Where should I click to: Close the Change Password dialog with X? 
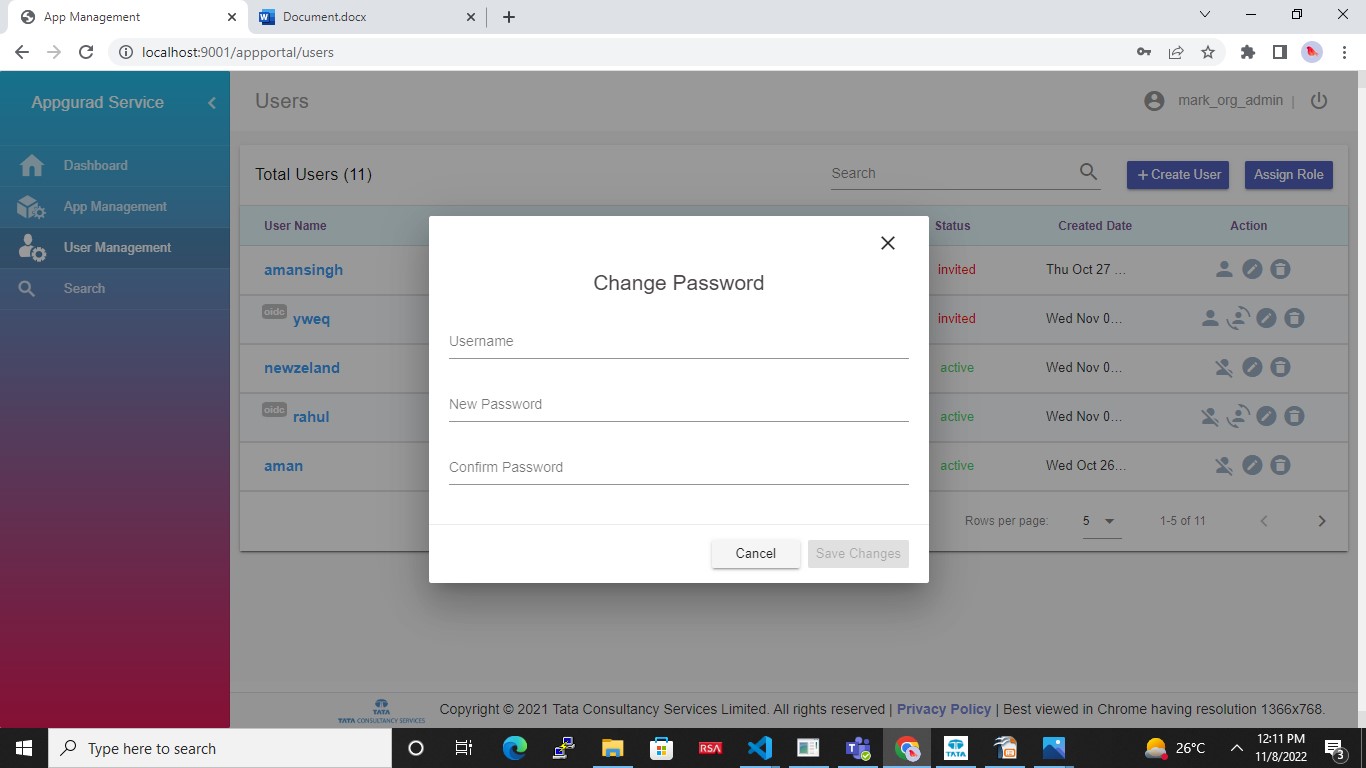click(887, 243)
